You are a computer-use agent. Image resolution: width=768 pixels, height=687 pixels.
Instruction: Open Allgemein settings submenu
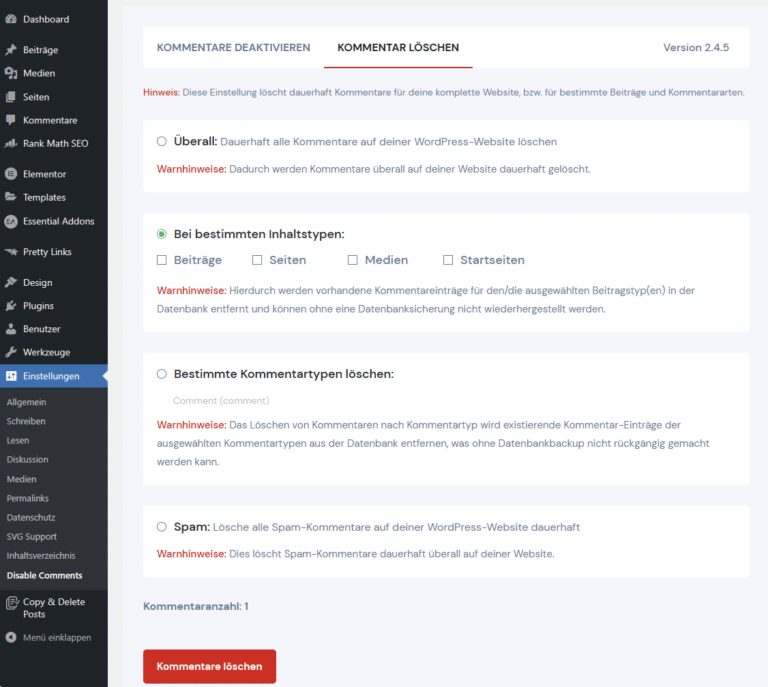tap(26, 402)
